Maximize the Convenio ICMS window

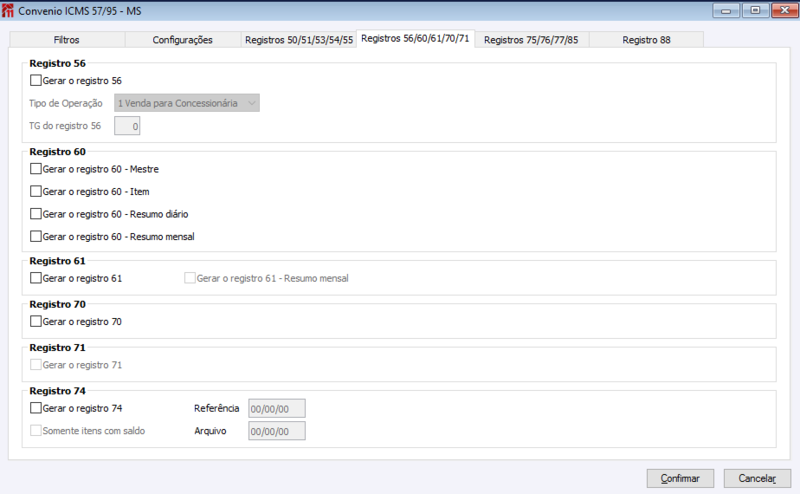[755, 10]
